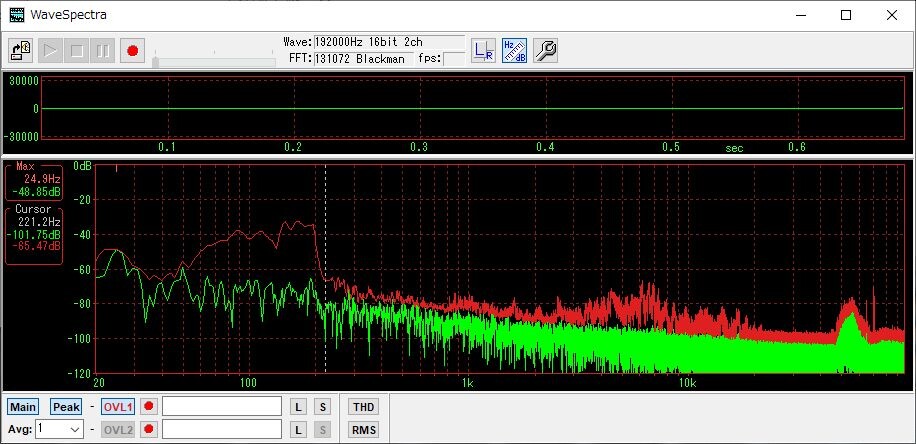Click the OVL1 red record overlay icon
This screenshot has width=916, height=444.
(149, 406)
